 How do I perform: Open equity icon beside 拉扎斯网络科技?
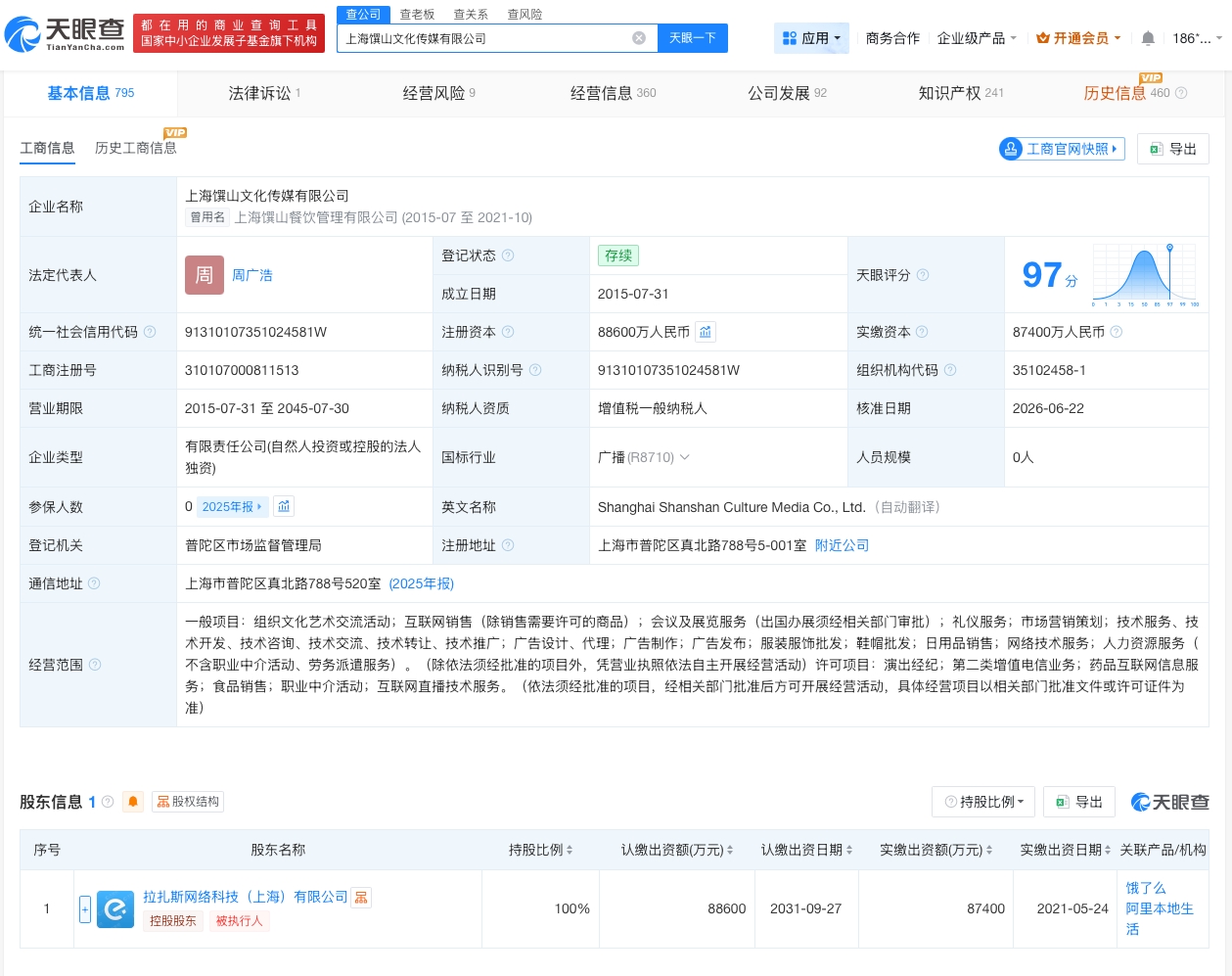(x=361, y=897)
